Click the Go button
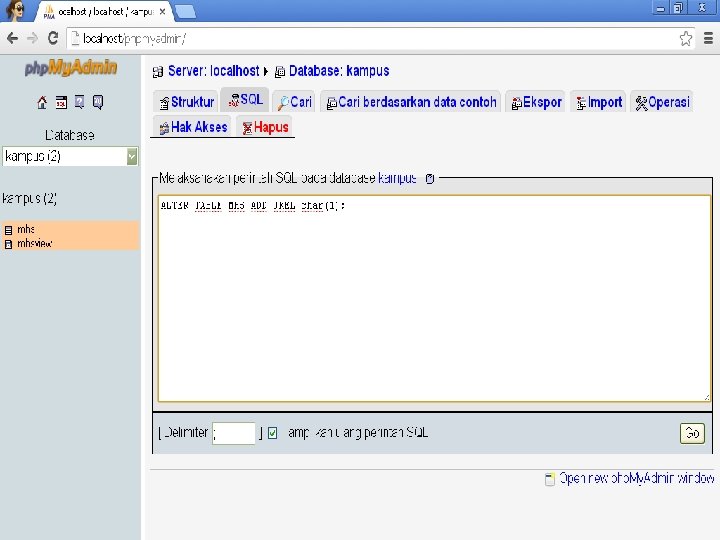Viewport: 720px width, 540px height. (x=692, y=433)
